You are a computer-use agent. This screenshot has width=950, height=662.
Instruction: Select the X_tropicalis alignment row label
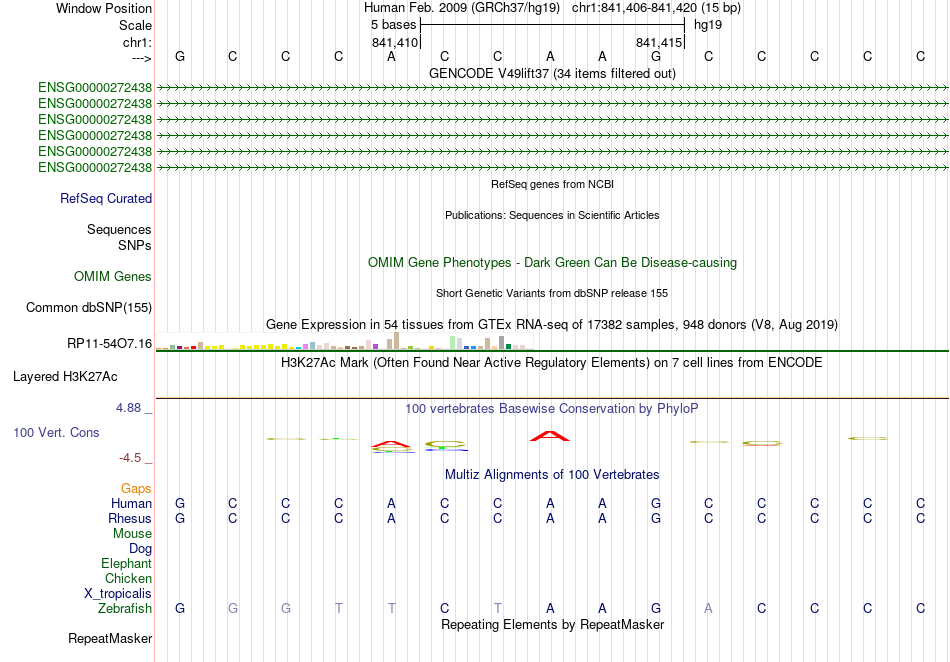coord(118,594)
